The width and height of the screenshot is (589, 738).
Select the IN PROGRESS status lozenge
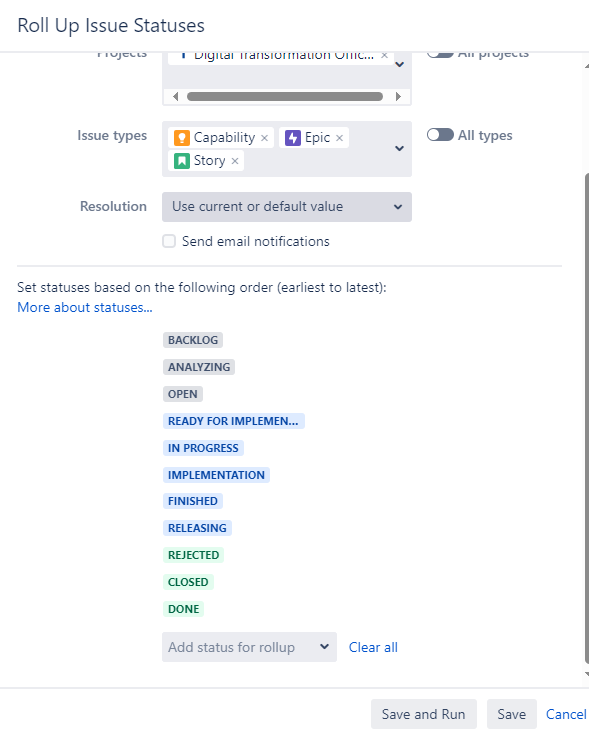203,448
